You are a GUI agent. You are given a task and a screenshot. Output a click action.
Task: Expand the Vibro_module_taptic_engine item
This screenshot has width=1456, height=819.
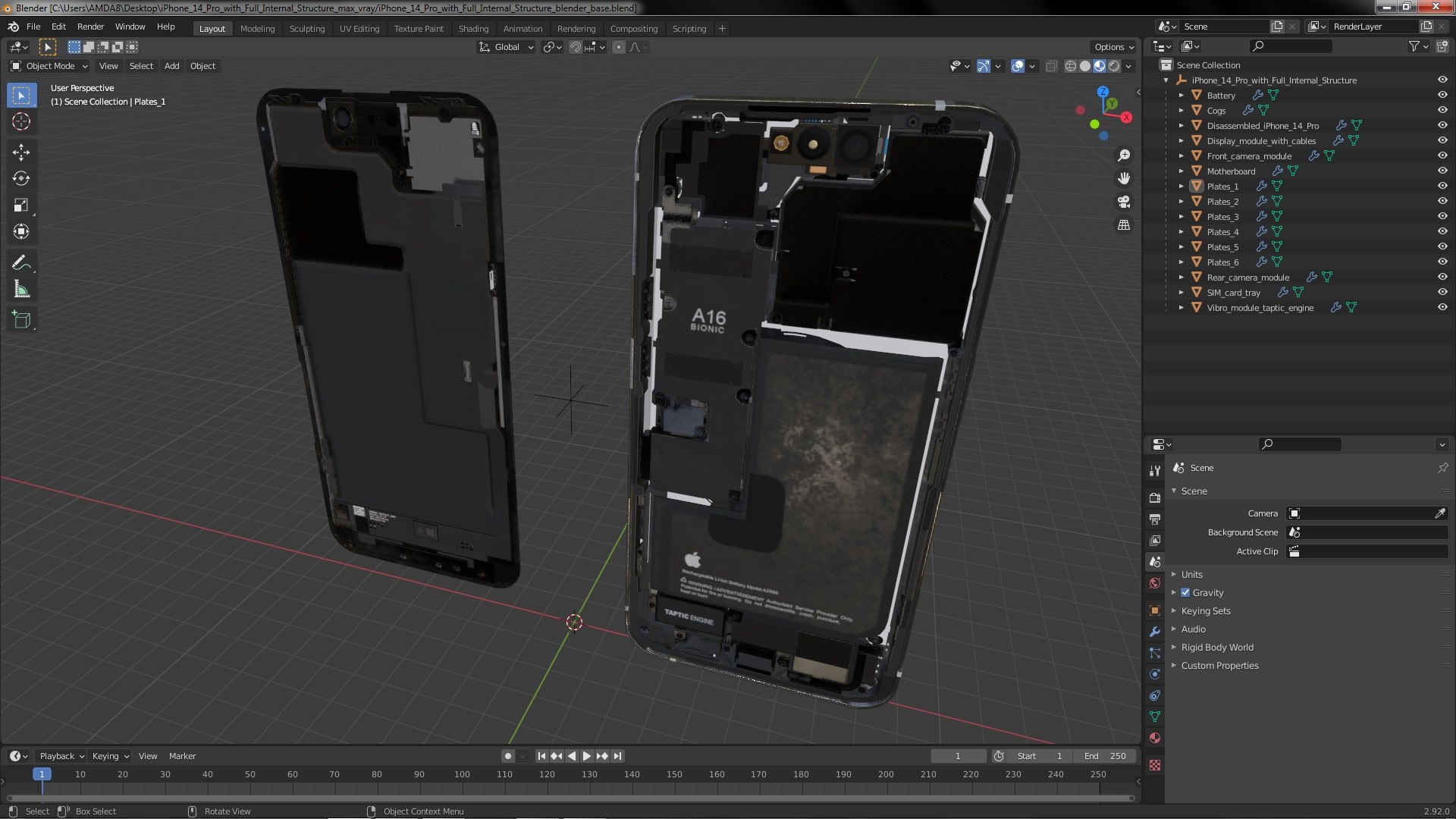(1181, 308)
